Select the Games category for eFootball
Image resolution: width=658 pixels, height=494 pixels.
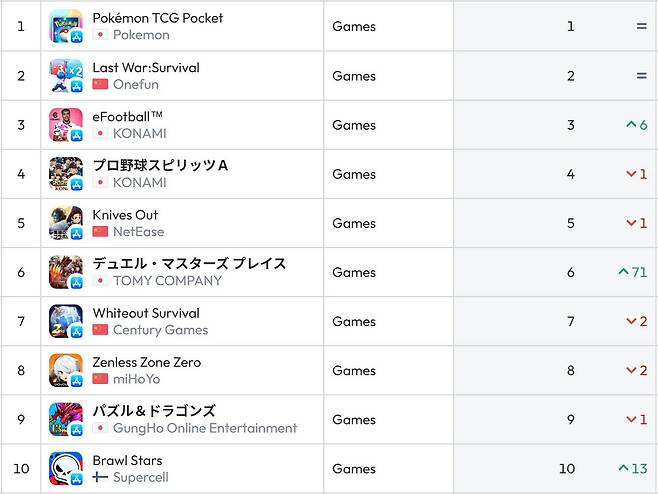pos(354,125)
